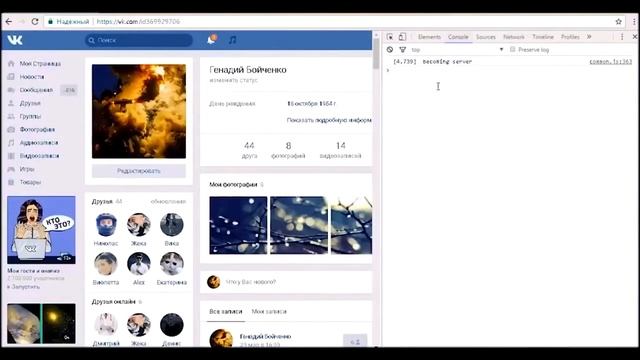Image resolution: width=640 pixels, height=360 pixels.
Task: Open first photo in Мои фотографии
Action: point(238,225)
